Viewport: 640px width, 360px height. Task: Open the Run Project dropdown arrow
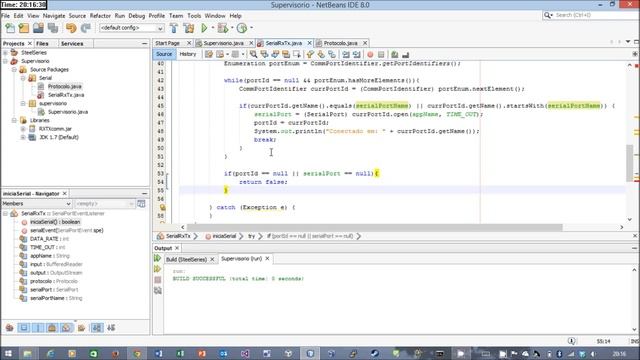212,28
